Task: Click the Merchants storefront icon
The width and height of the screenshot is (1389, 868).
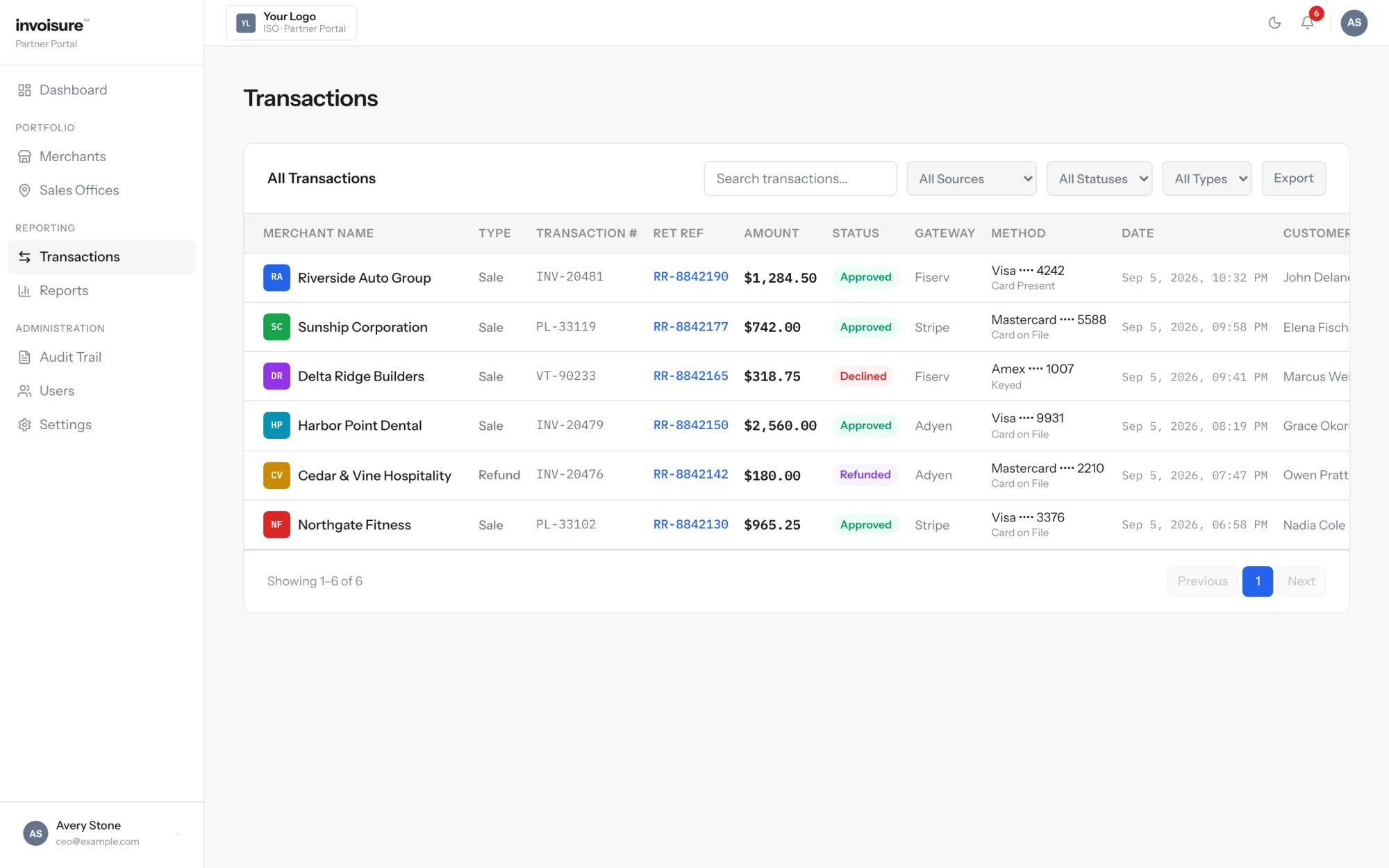Action: point(24,157)
